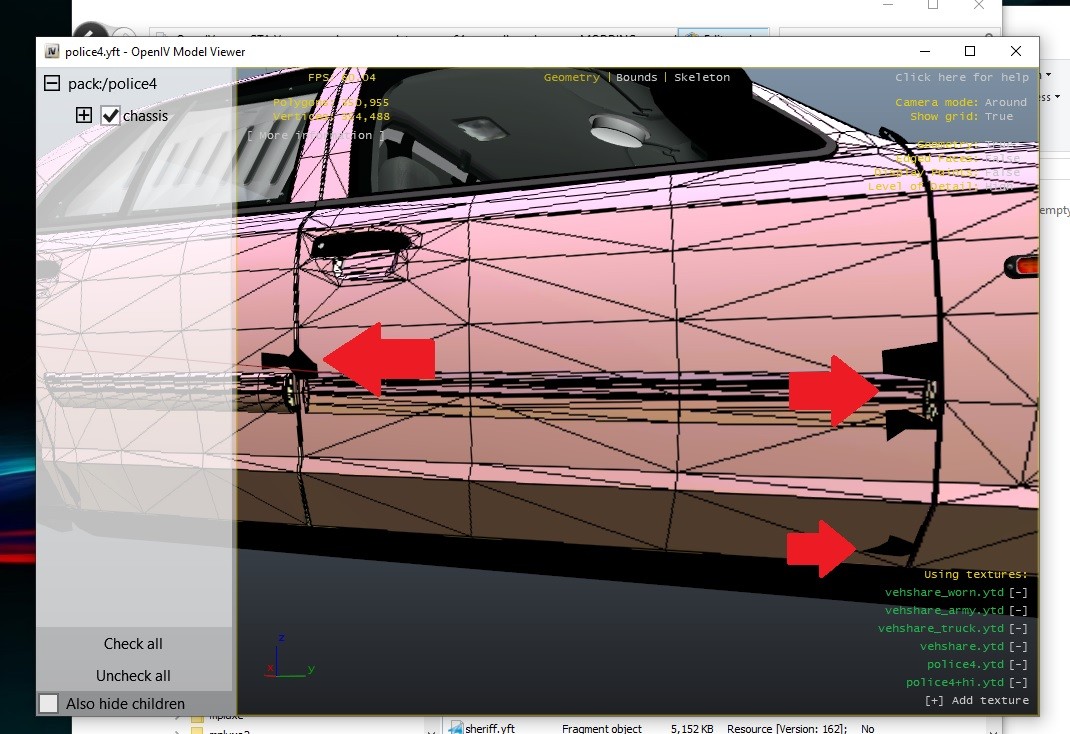Uncheck the chassis checkbox
The image size is (1070, 734).
(111, 115)
